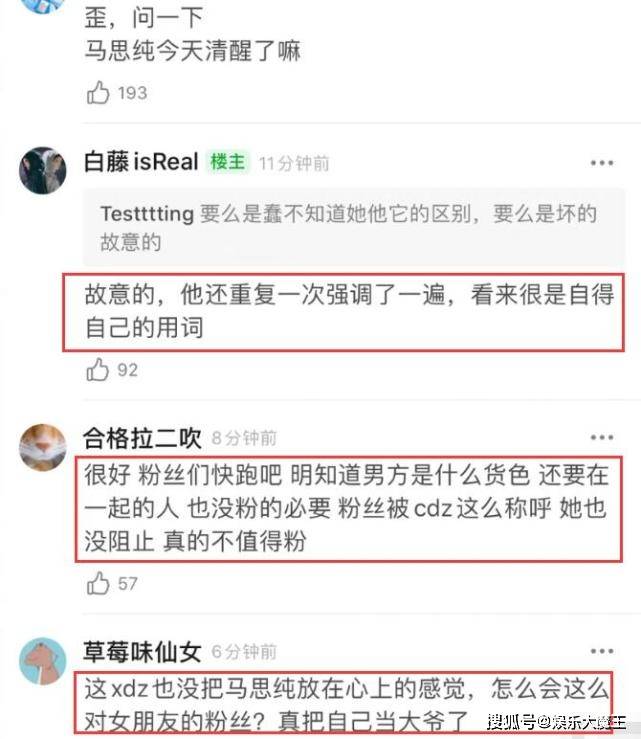Open more options for 白藤 isReal's comment

coord(602,163)
